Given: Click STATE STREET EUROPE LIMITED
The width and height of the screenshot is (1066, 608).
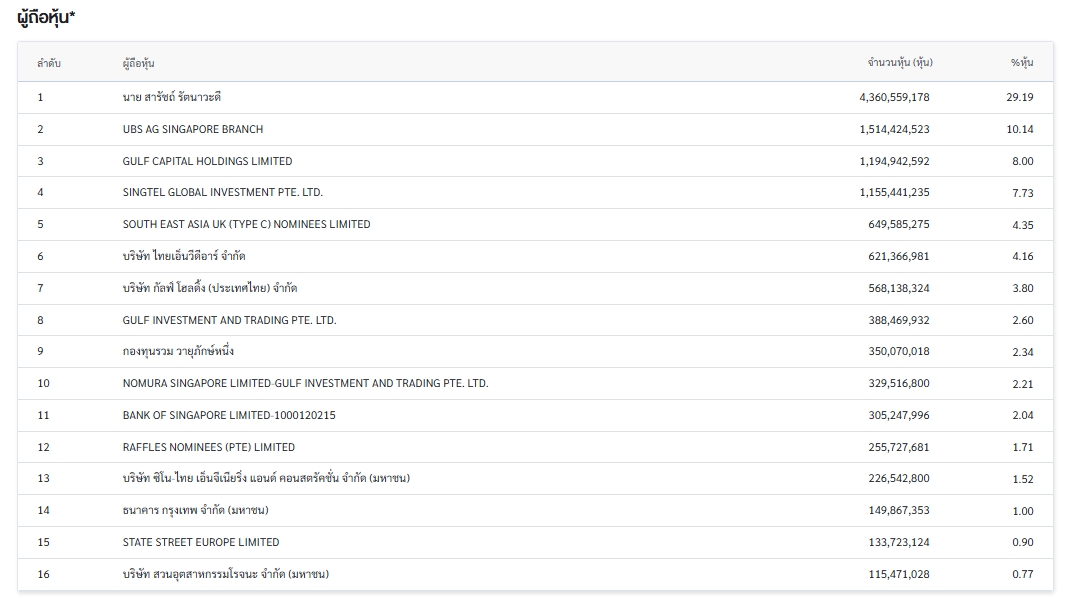Looking at the screenshot, I should [x=201, y=543].
